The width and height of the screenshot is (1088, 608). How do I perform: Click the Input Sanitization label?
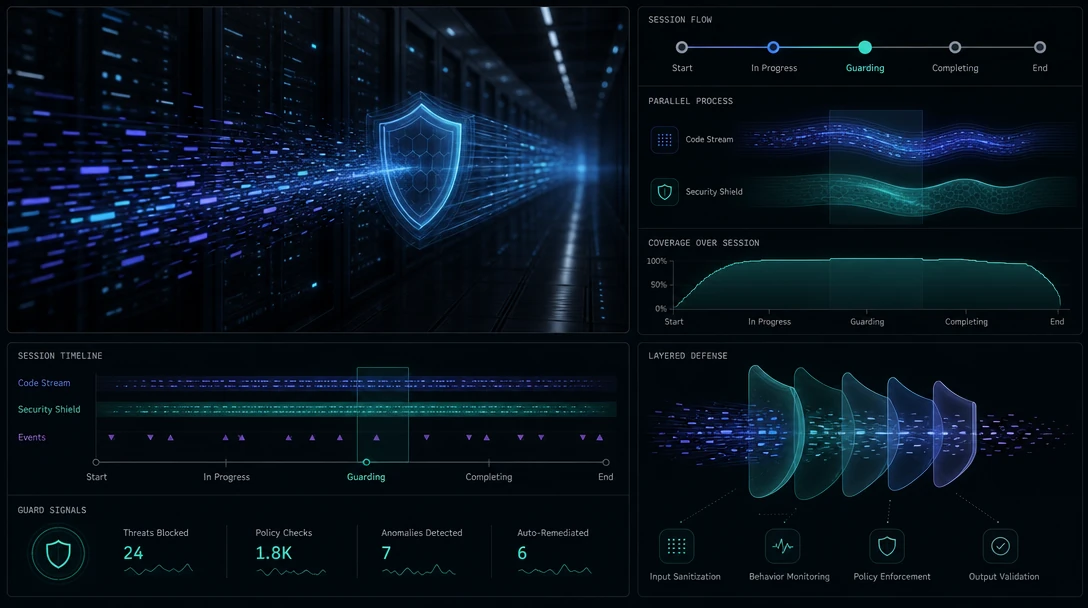(x=685, y=577)
